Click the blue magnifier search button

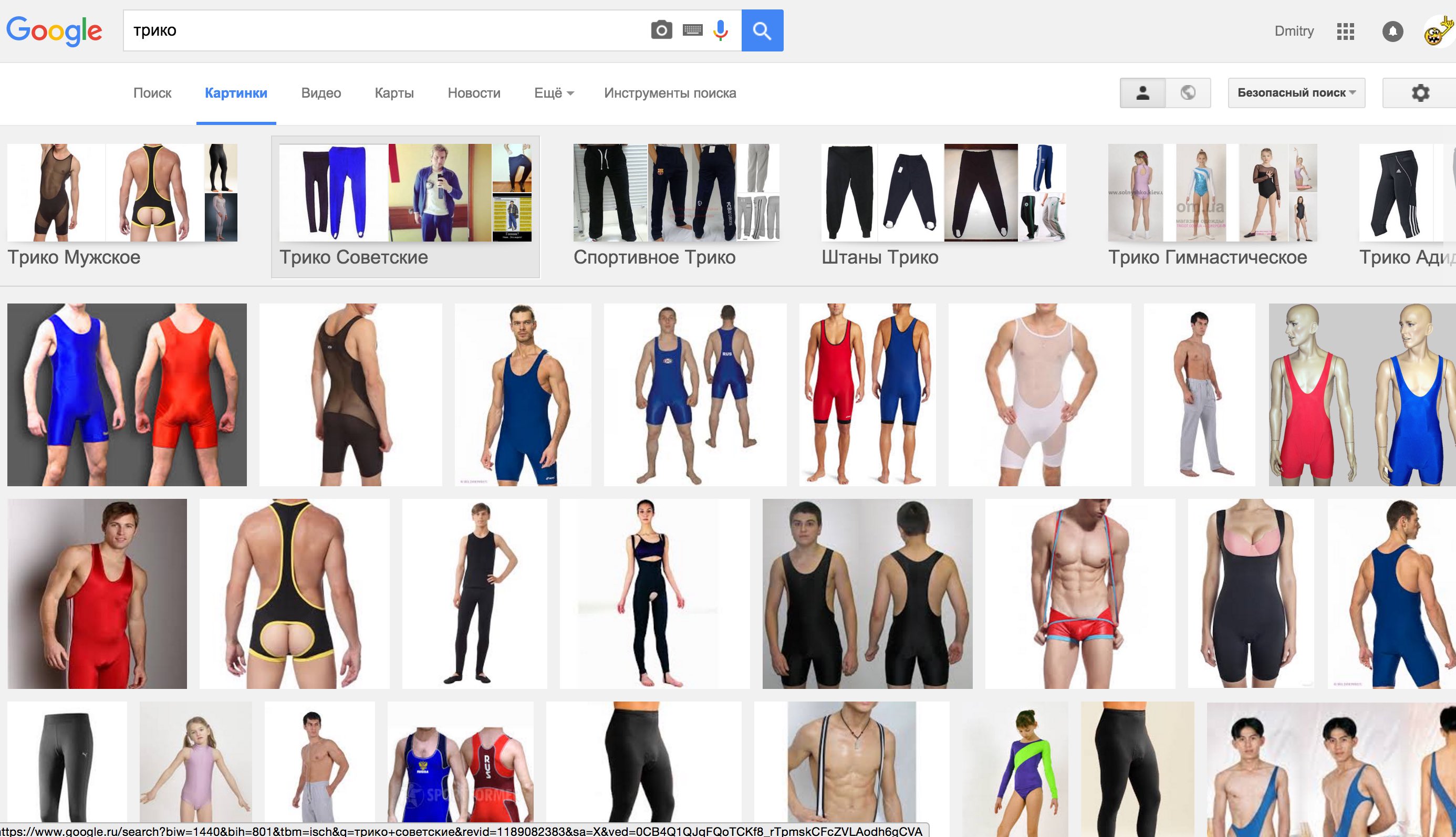point(762,30)
